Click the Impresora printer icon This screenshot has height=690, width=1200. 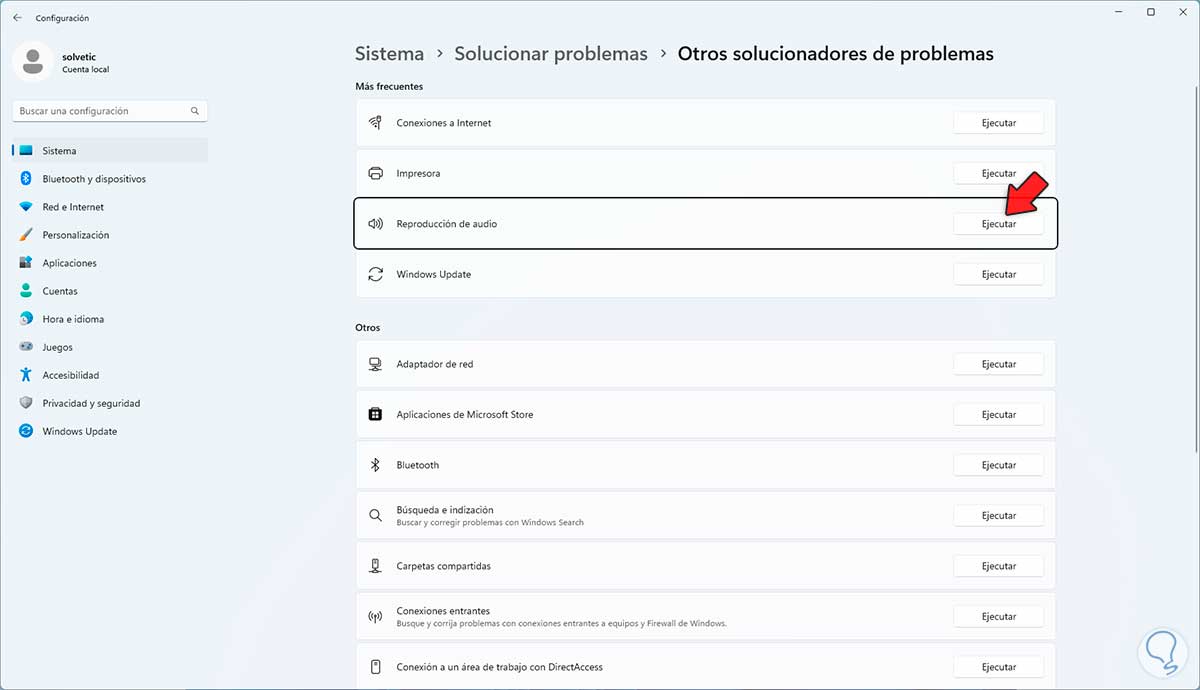pyautogui.click(x=375, y=172)
